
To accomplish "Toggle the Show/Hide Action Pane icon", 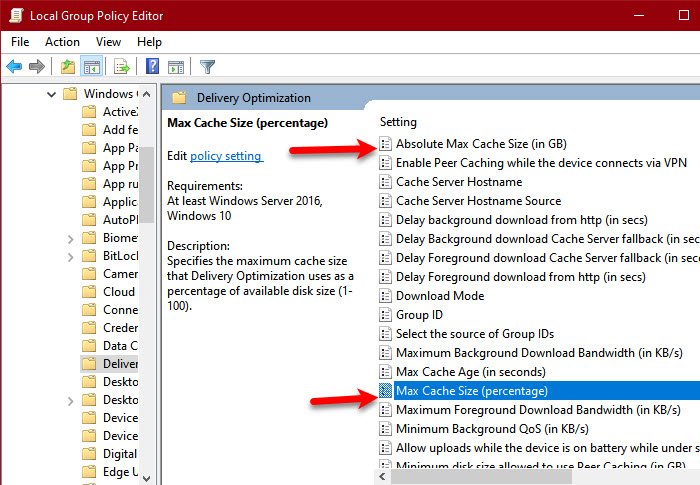I will 176,67.
